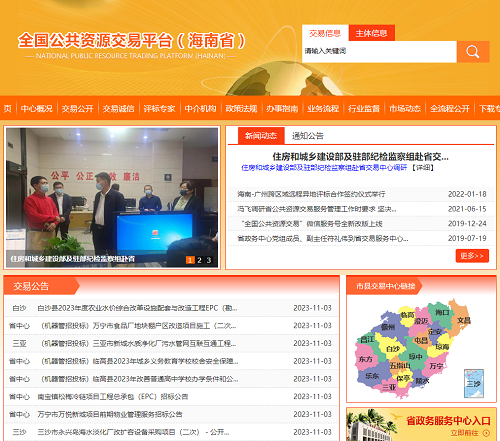
Task: Open notice 白沙县2023年度农业水价综合改革
Action: pos(137,308)
